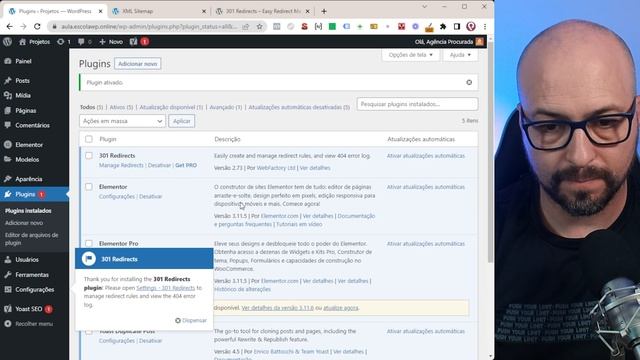Close the 301 Redirects browser tab
640x360 pixels.
pyautogui.click(x=307, y=11)
